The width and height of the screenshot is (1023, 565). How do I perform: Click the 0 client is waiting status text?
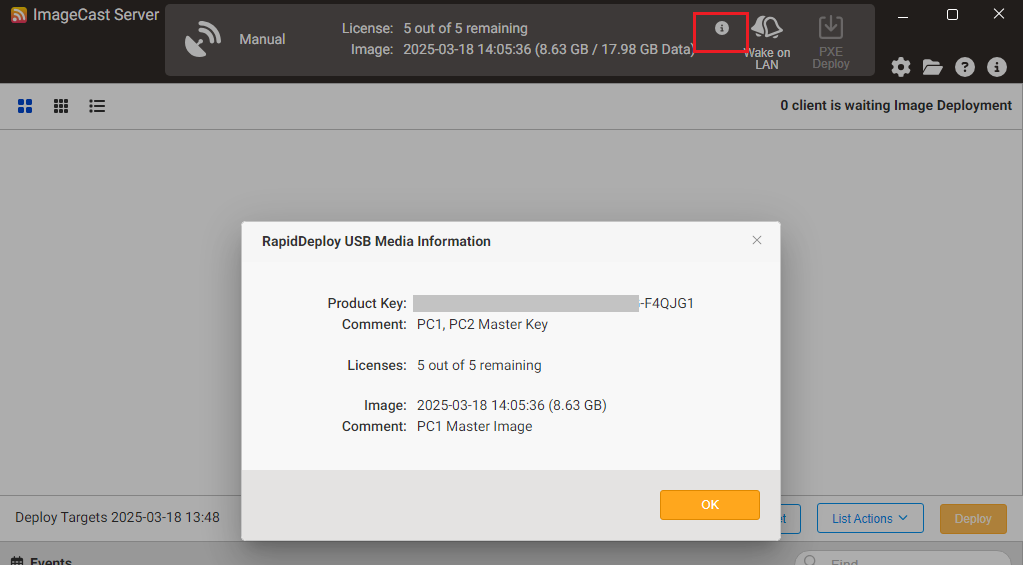pyautogui.click(x=896, y=106)
